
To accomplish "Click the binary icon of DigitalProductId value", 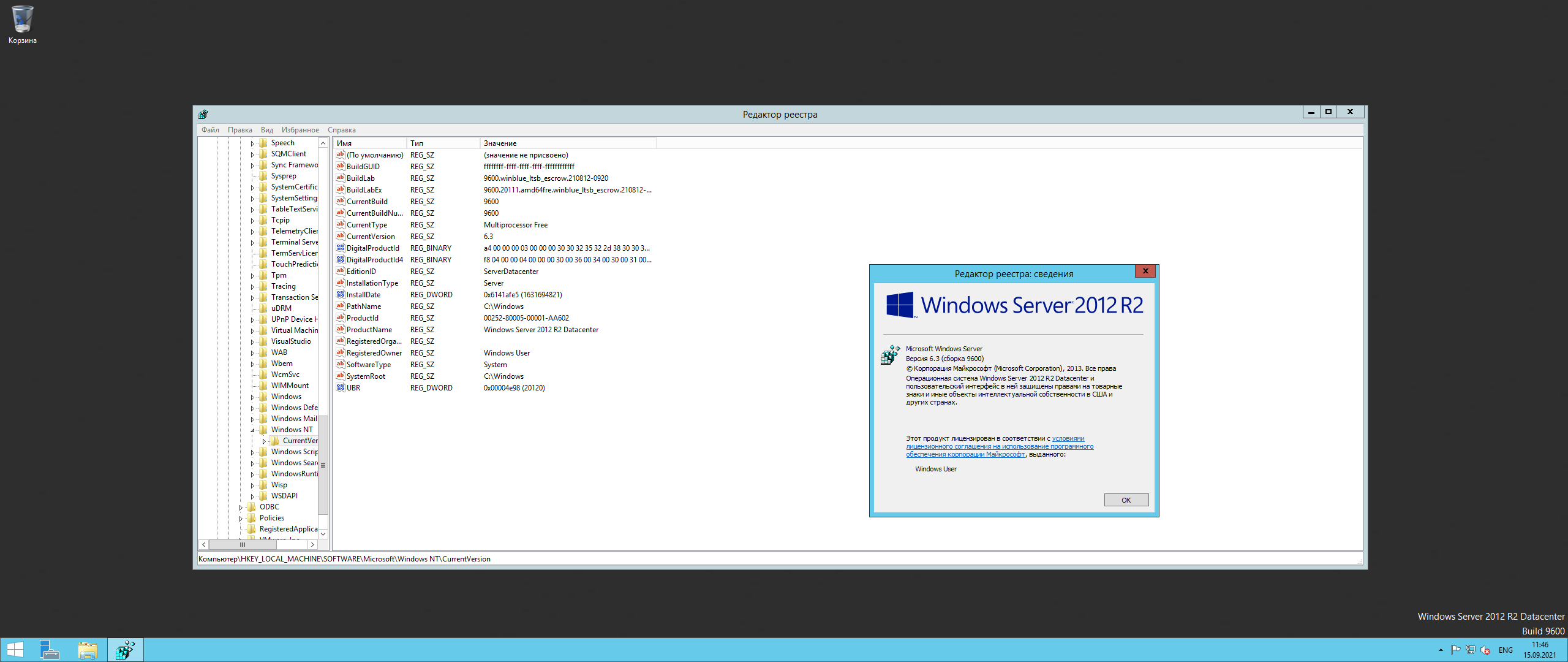I will point(341,248).
